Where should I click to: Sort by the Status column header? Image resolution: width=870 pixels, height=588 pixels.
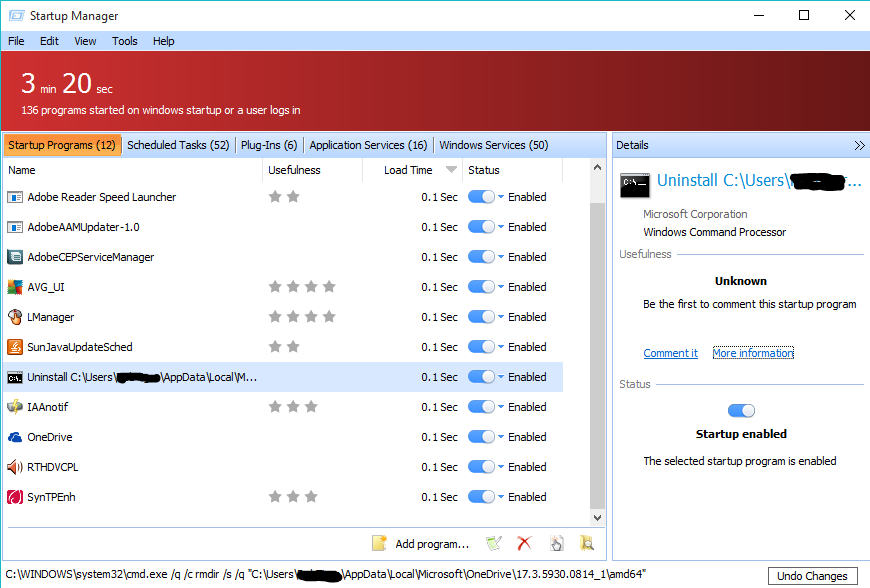[513, 170]
